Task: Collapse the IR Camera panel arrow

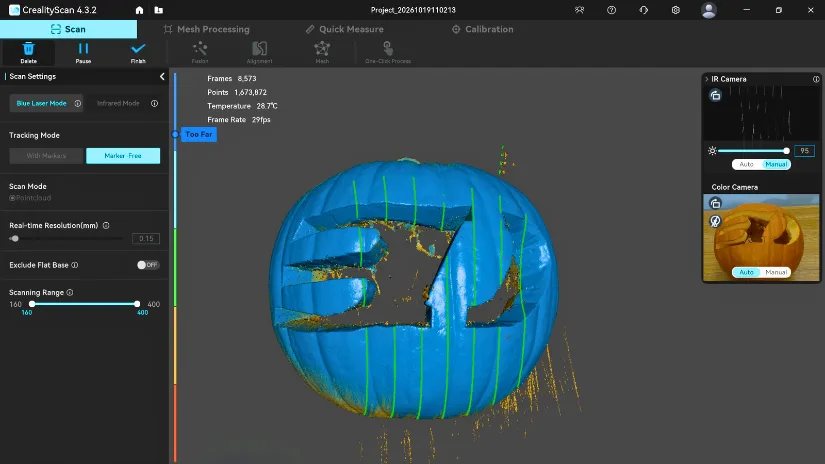Action: [707, 79]
